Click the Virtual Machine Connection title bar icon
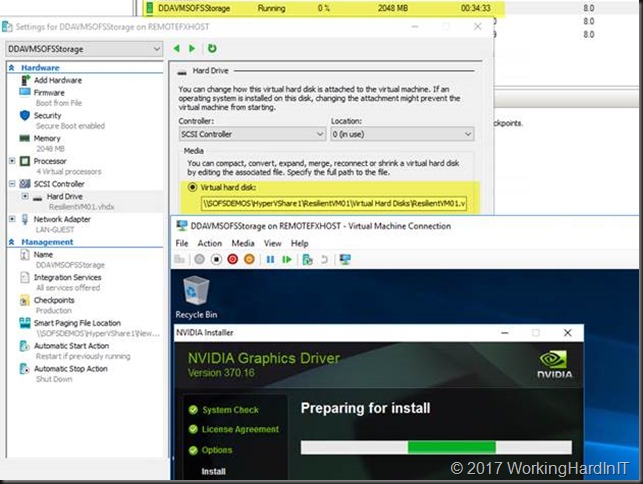This screenshot has height=484, width=643. coord(181,226)
